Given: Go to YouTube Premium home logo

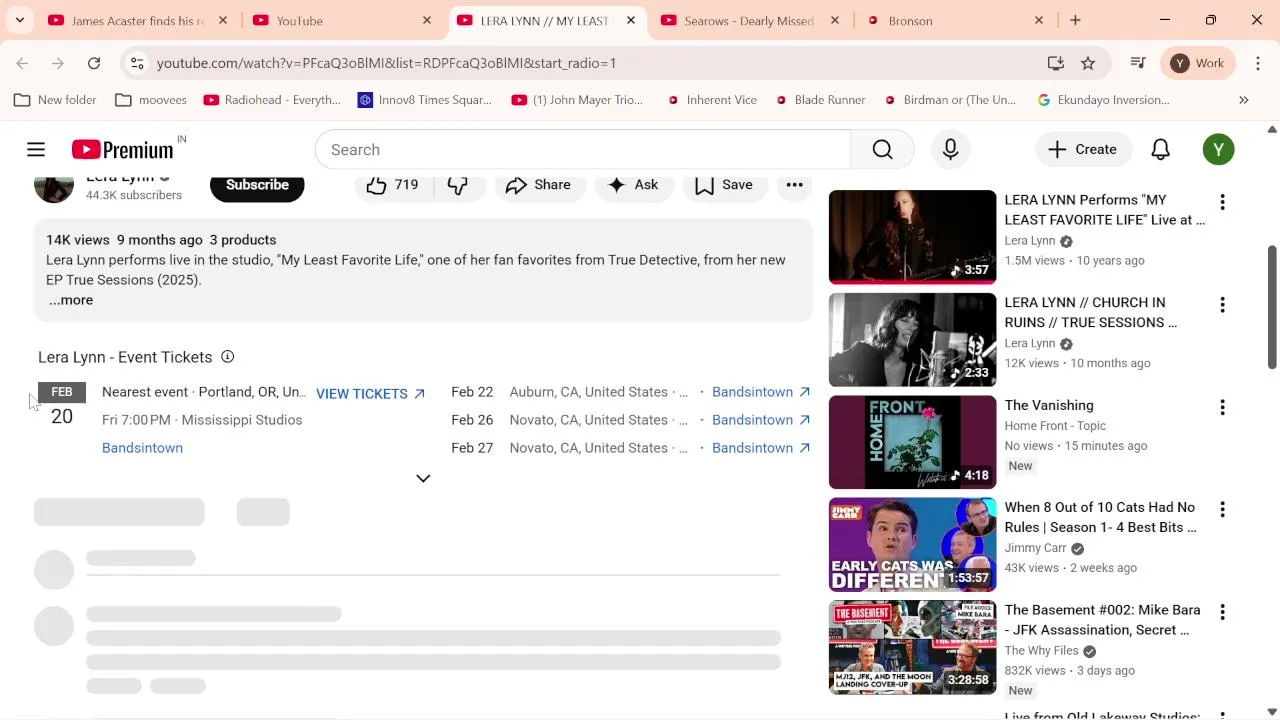Looking at the screenshot, I should pos(123,150).
